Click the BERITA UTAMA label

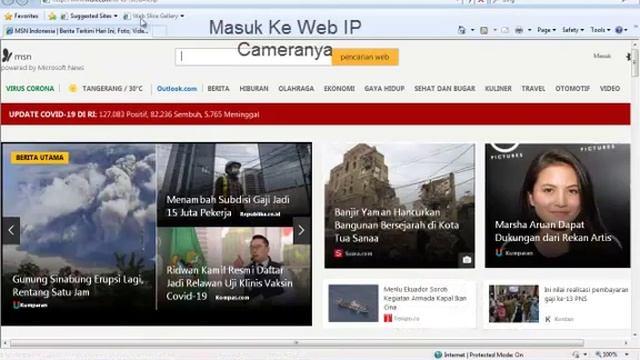coord(40,158)
